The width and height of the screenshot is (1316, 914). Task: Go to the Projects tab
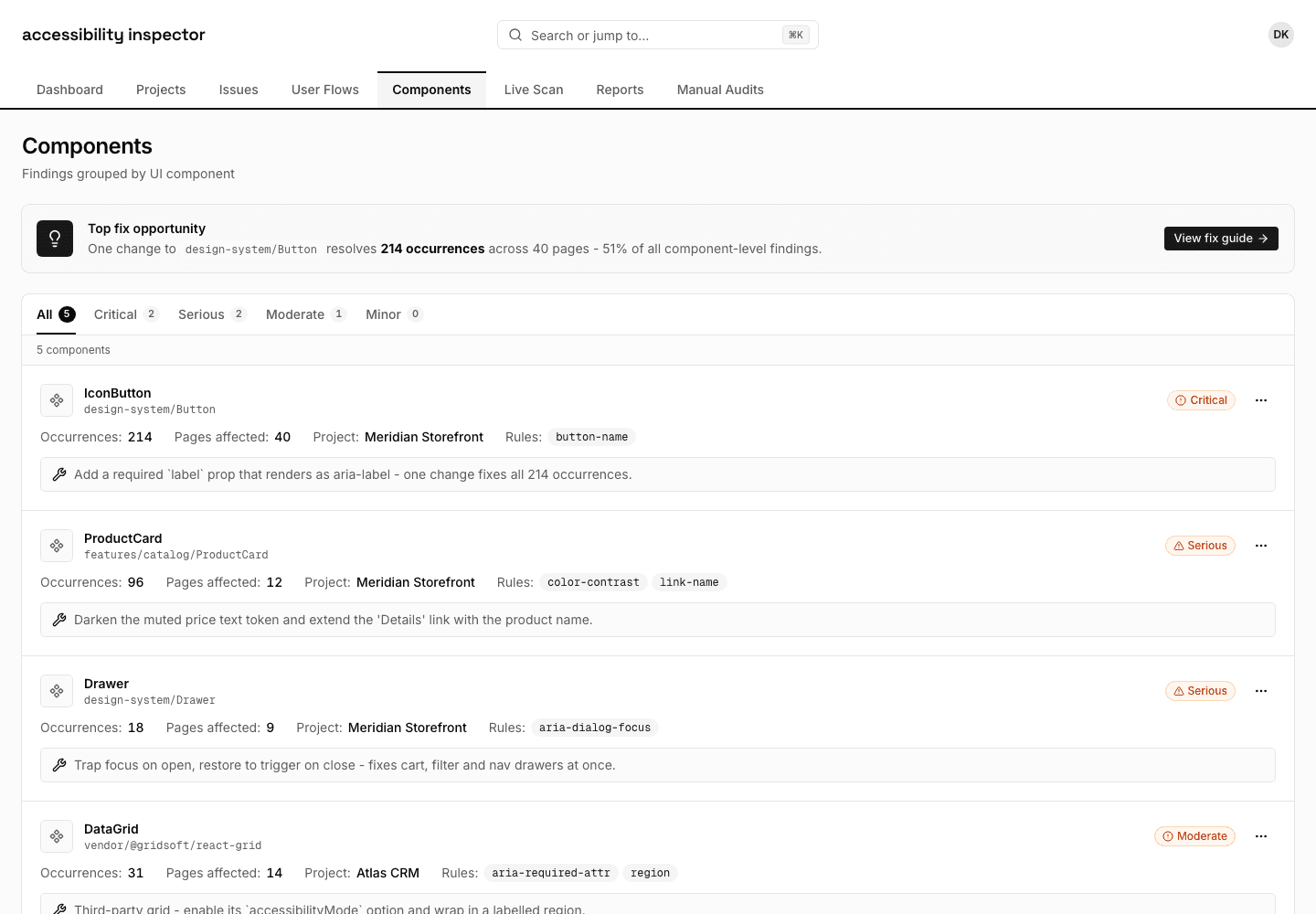161,90
